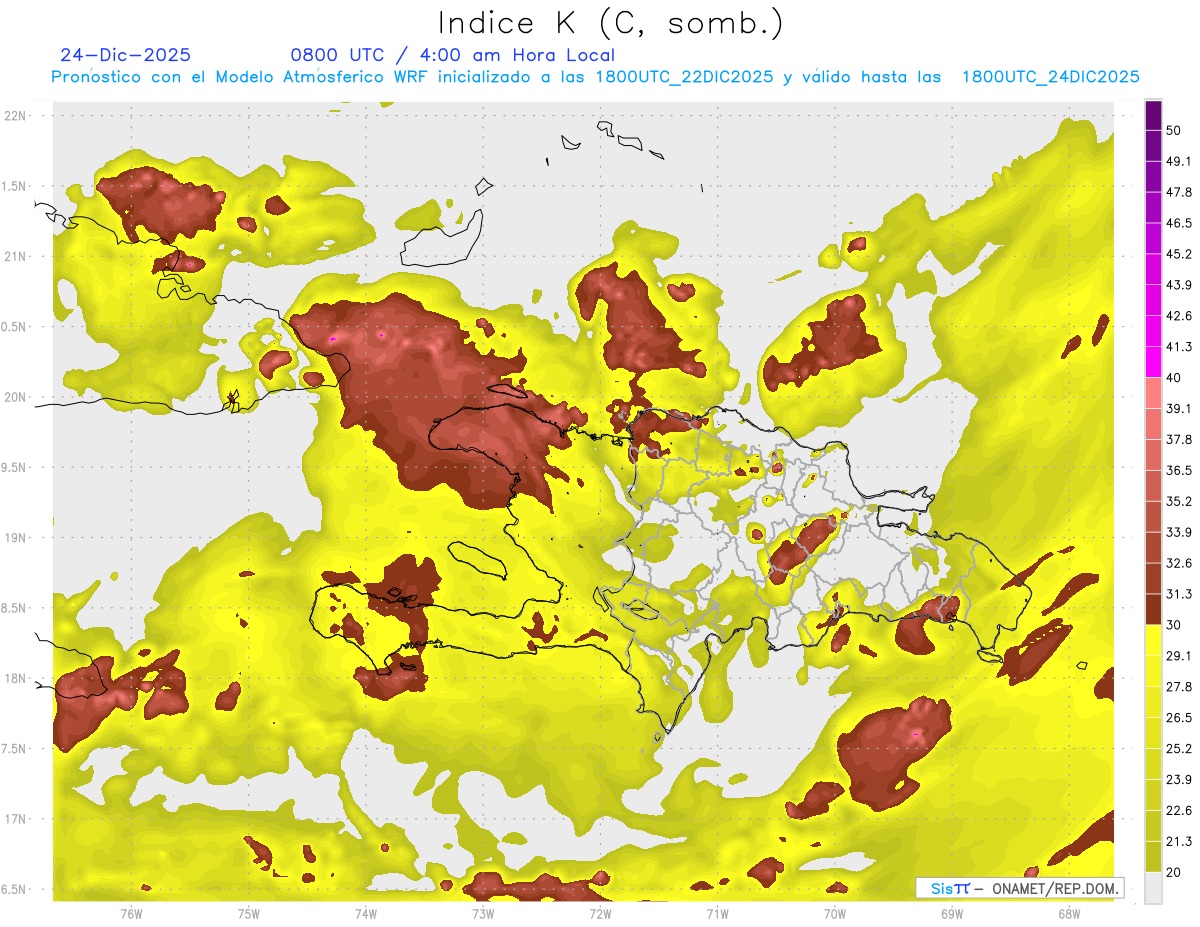
Task: Click the title 'Indice K (C, somb.)'
Action: [x=611, y=23]
